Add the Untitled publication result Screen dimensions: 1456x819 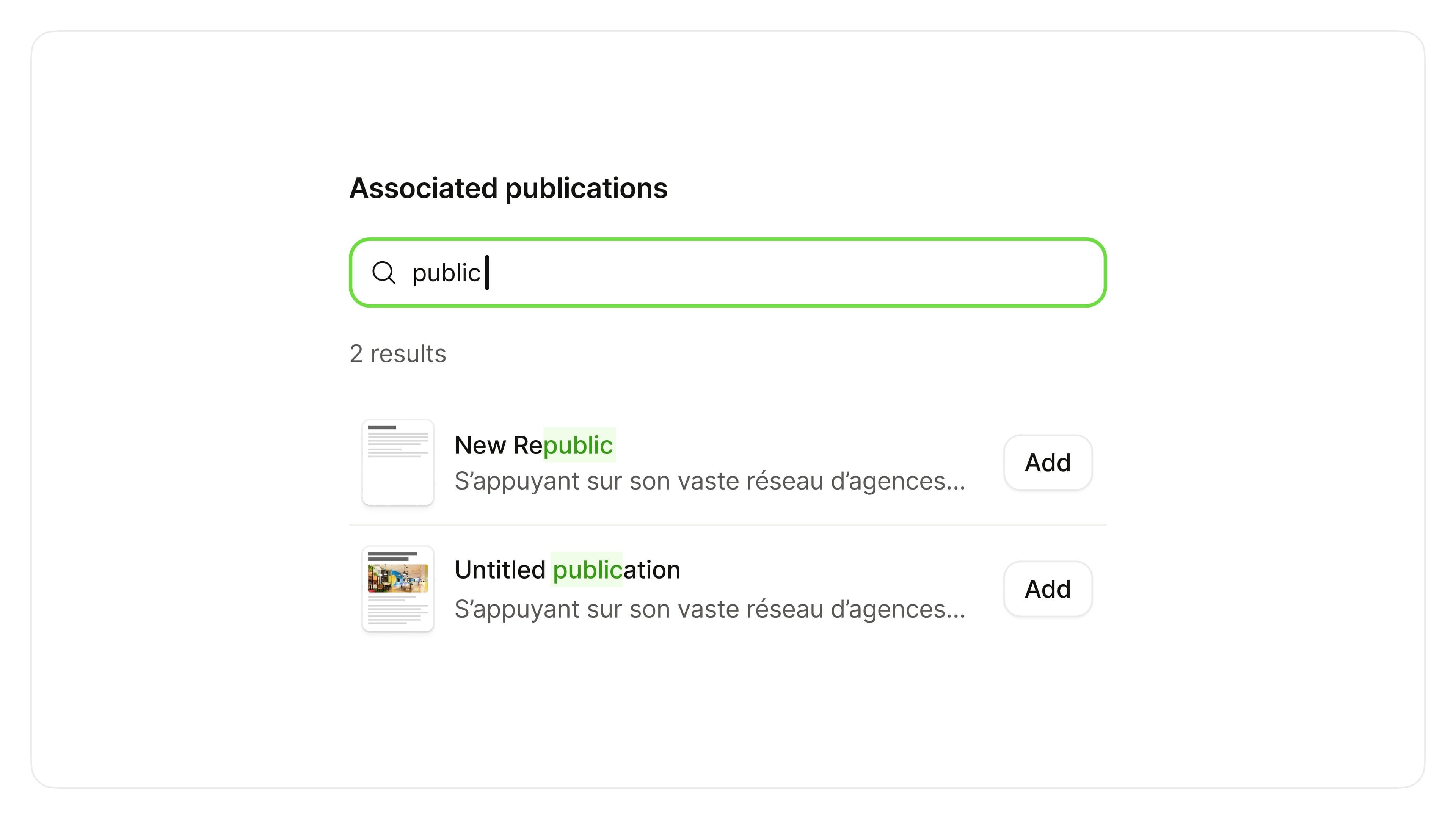(x=1047, y=589)
